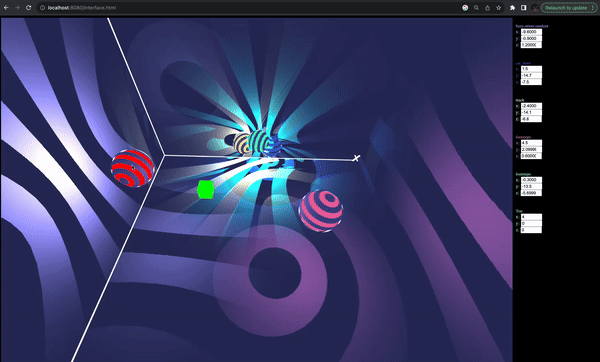Click the pink striped sphere
This screenshot has height=362, width=600.
click(x=321, y=211)
